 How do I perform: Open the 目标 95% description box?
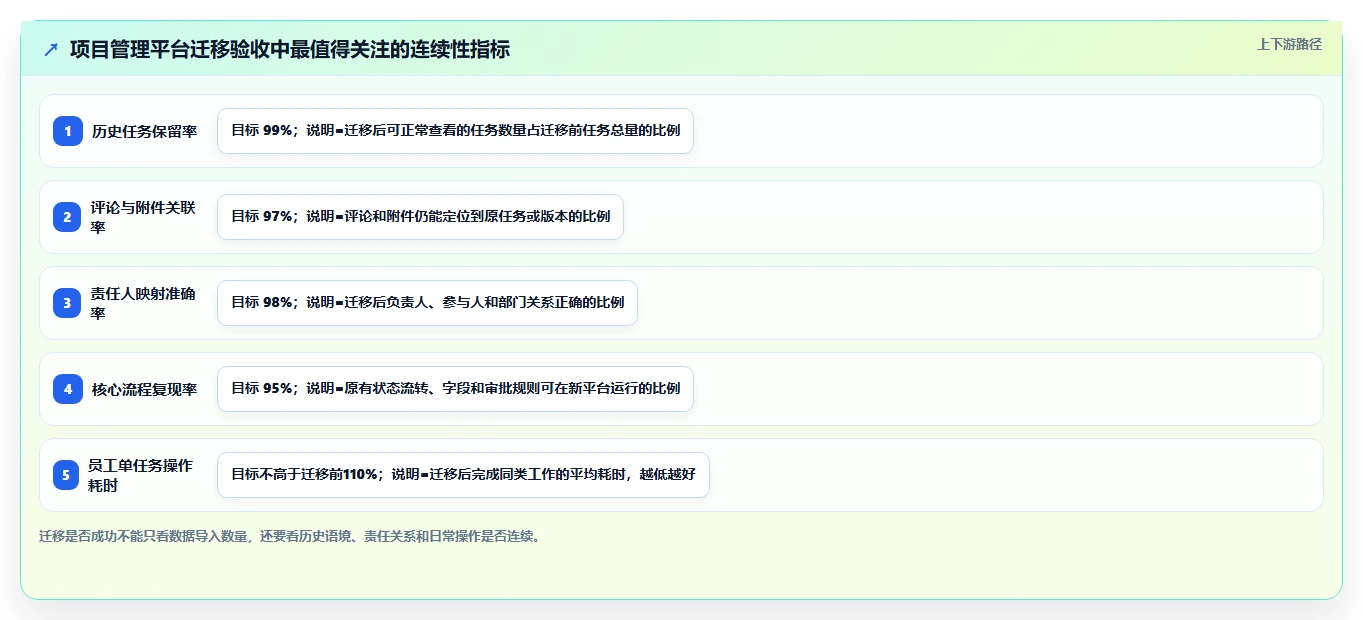455,389
